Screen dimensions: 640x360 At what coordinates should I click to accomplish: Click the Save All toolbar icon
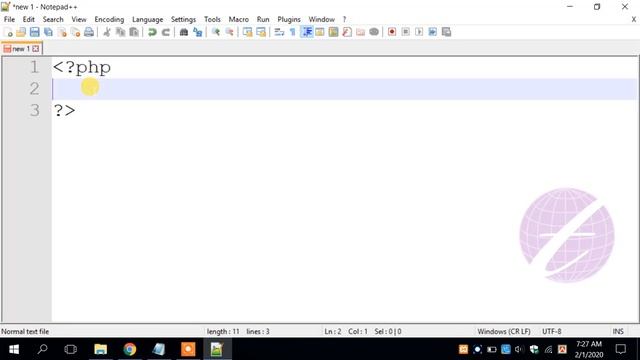tap(48, 32)
